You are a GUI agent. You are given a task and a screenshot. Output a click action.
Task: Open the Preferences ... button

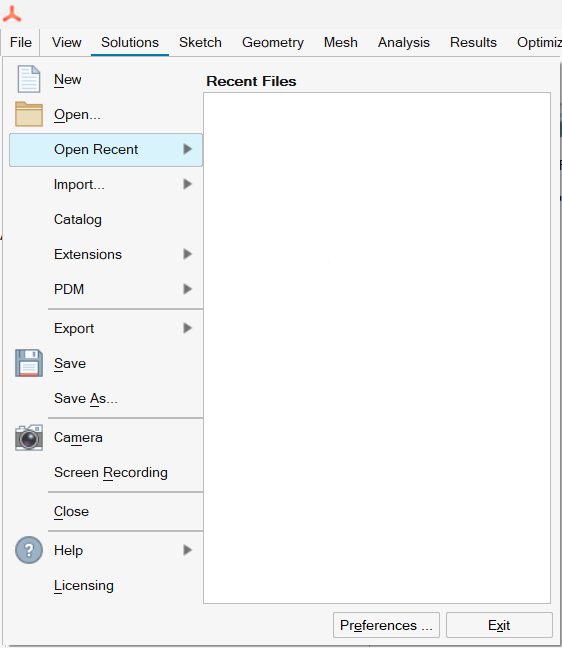[x=386, y=625]
